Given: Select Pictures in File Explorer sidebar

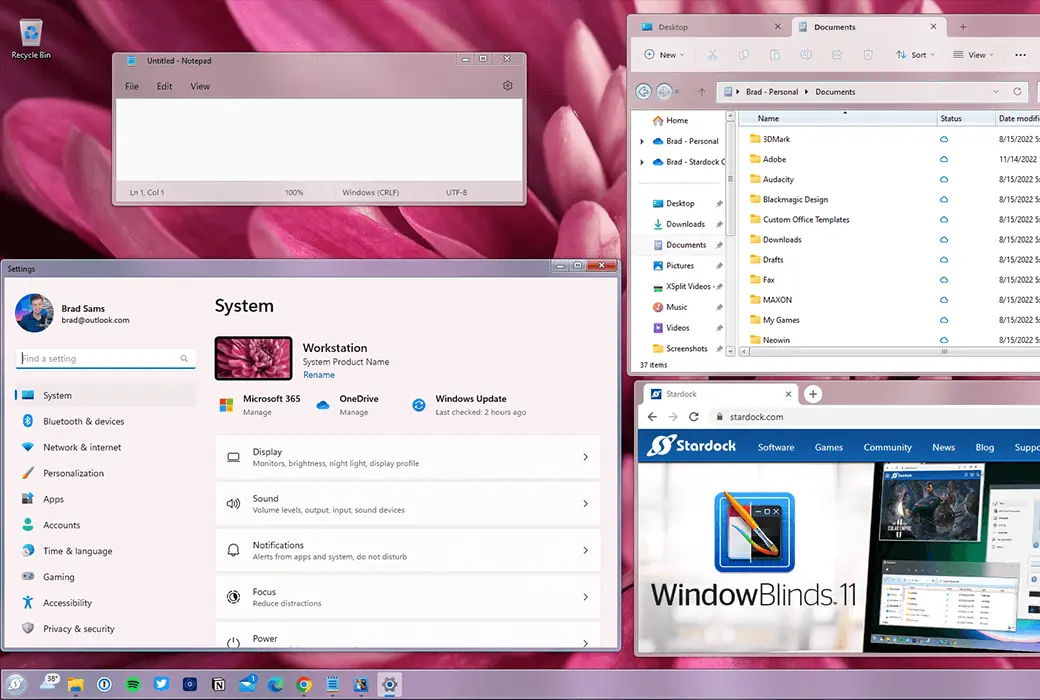Looking at the screenshot, I should pos(680,265).
